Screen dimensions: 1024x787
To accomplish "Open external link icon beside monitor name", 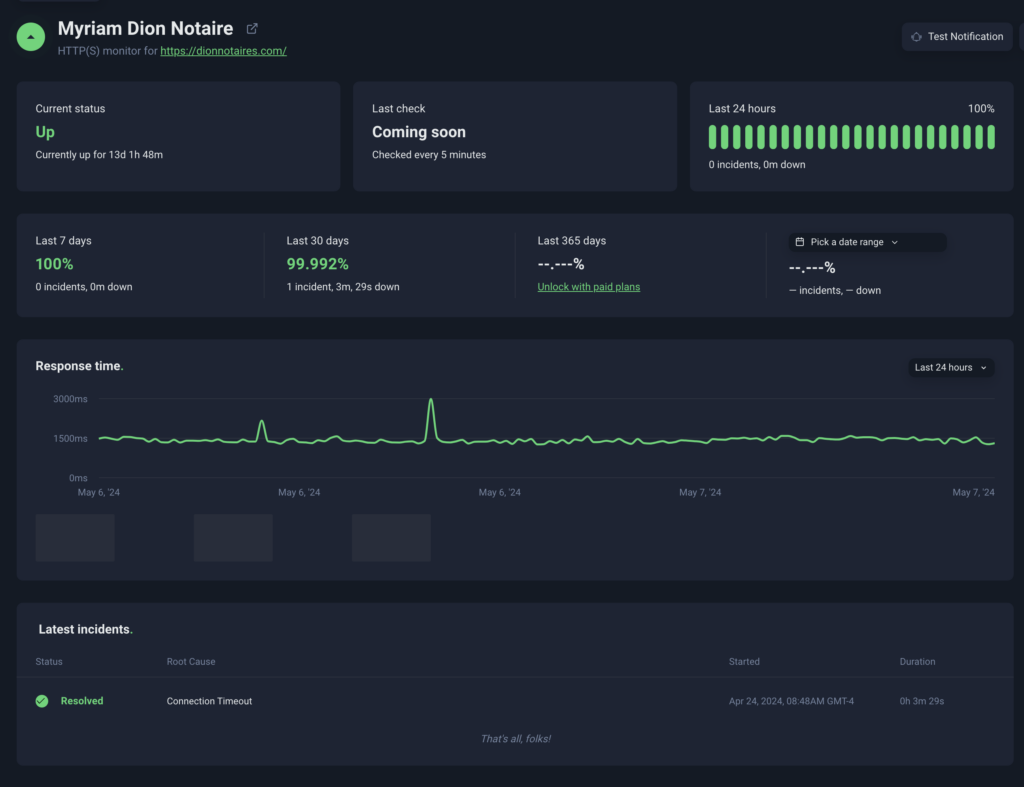I will (x=252, y=29).
